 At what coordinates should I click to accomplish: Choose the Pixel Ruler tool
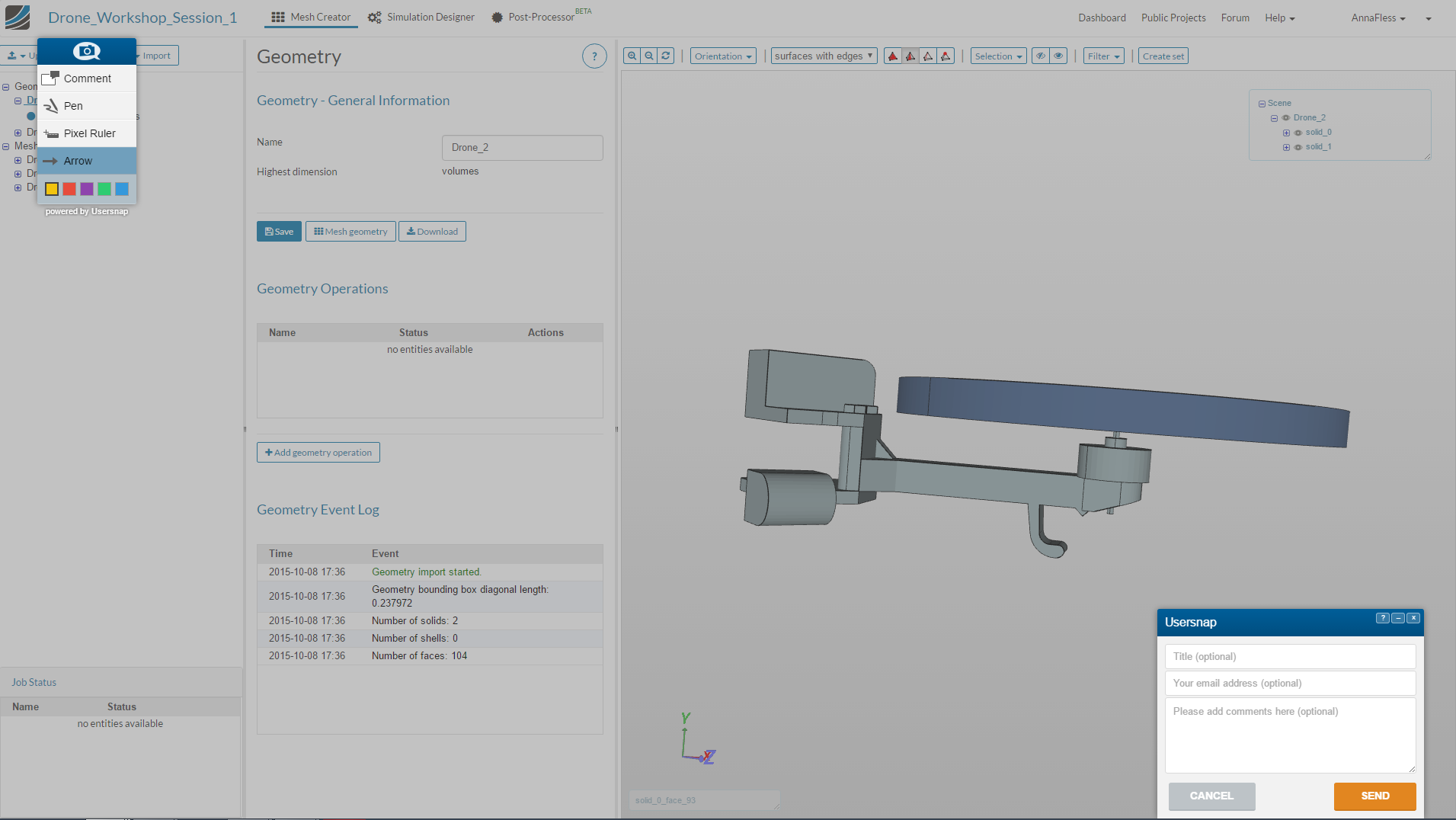89,133
